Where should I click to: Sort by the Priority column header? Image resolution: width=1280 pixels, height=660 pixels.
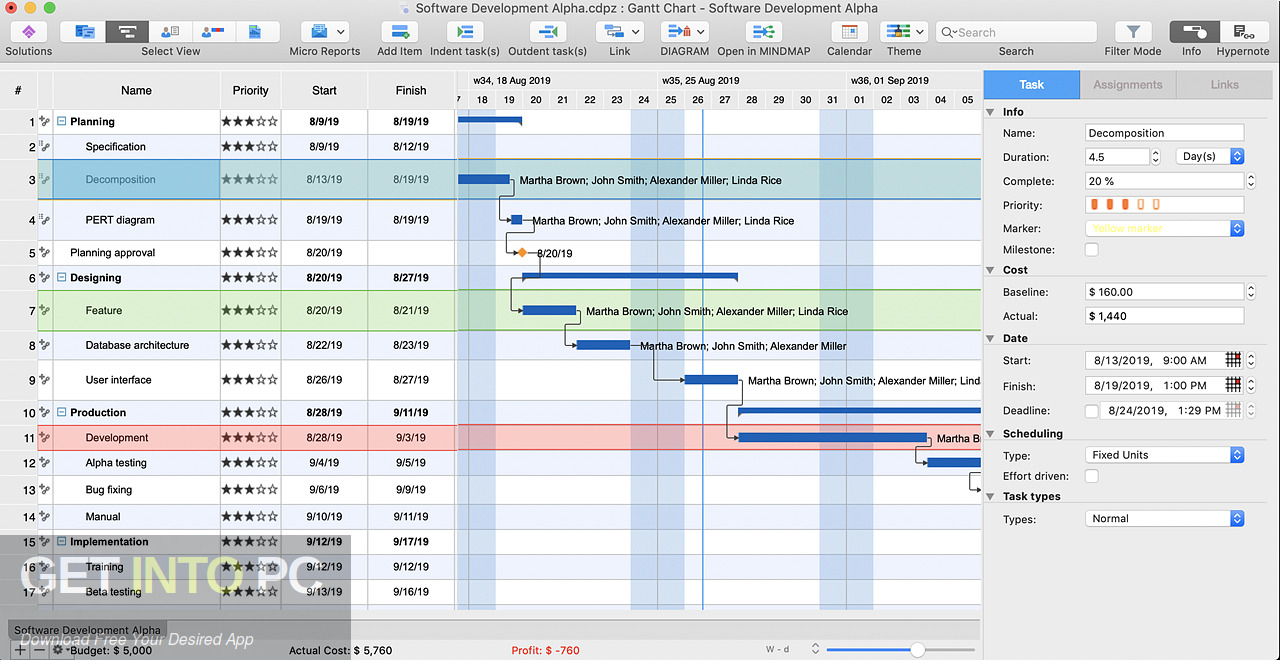tap(250, 90)
